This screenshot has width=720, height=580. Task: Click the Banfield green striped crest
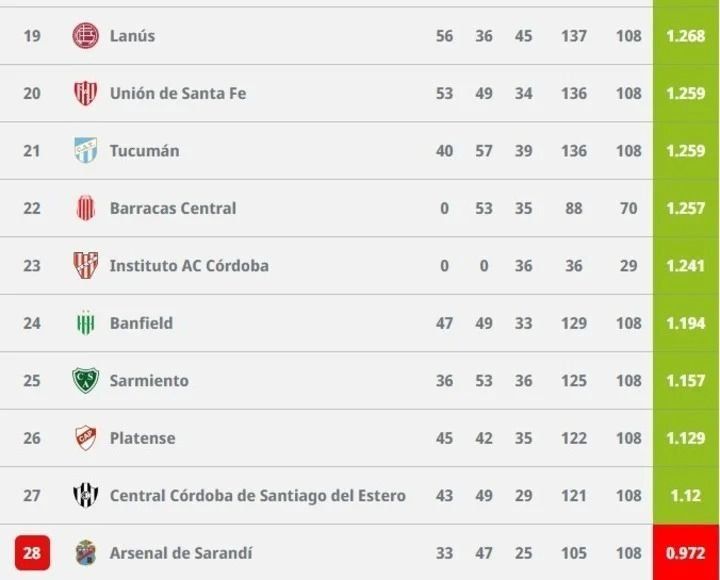86,323
